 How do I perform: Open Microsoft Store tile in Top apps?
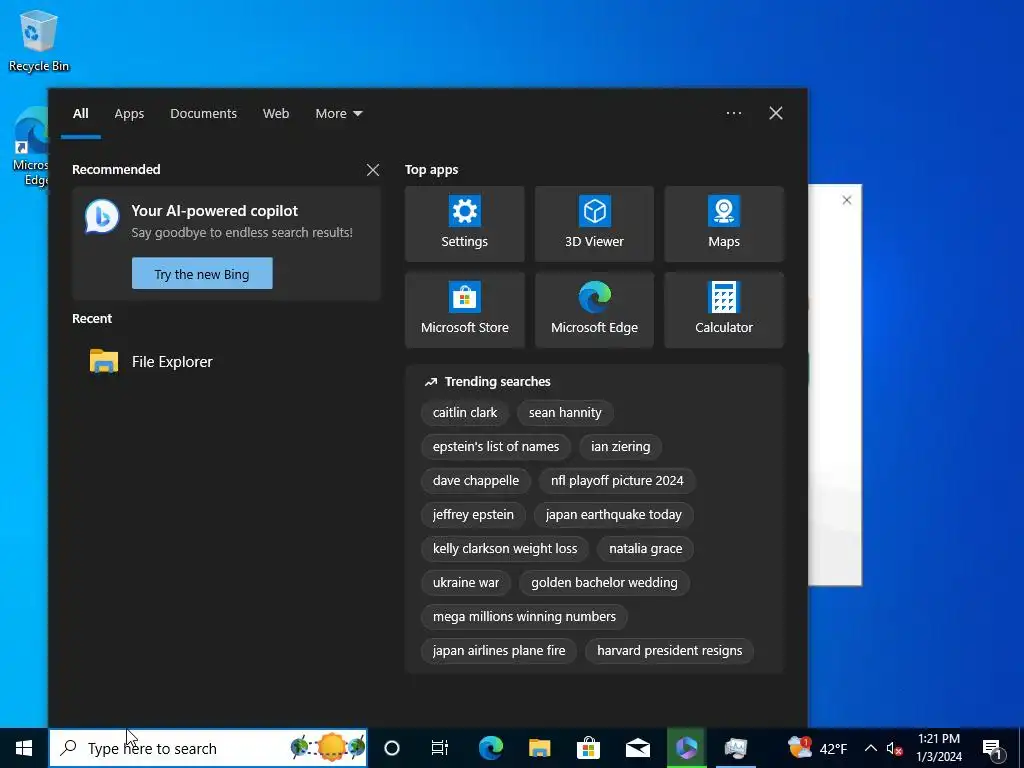[464, 310]
